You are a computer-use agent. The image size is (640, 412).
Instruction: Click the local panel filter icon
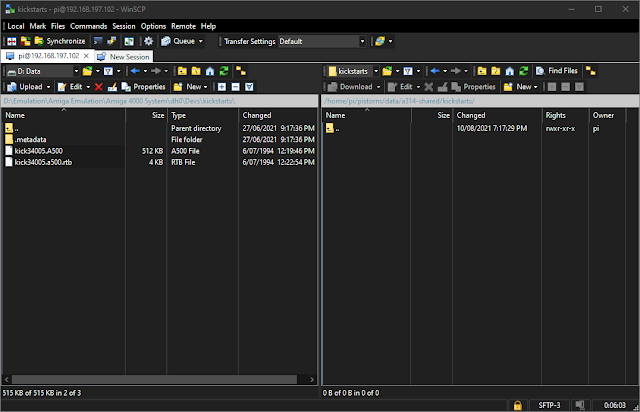coord(108,71)
